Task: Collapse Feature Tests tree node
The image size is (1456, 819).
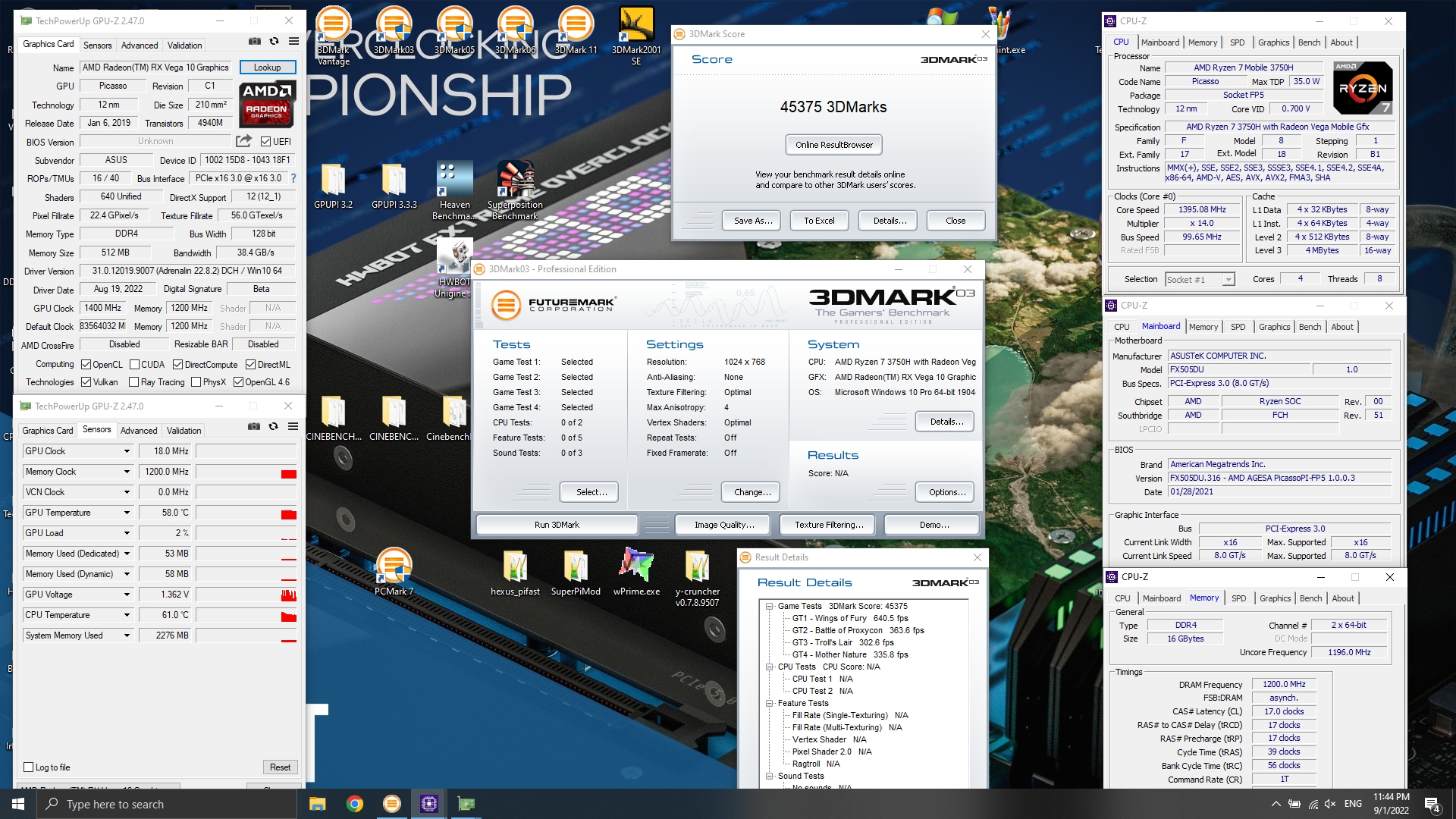Action: point(769,703)
